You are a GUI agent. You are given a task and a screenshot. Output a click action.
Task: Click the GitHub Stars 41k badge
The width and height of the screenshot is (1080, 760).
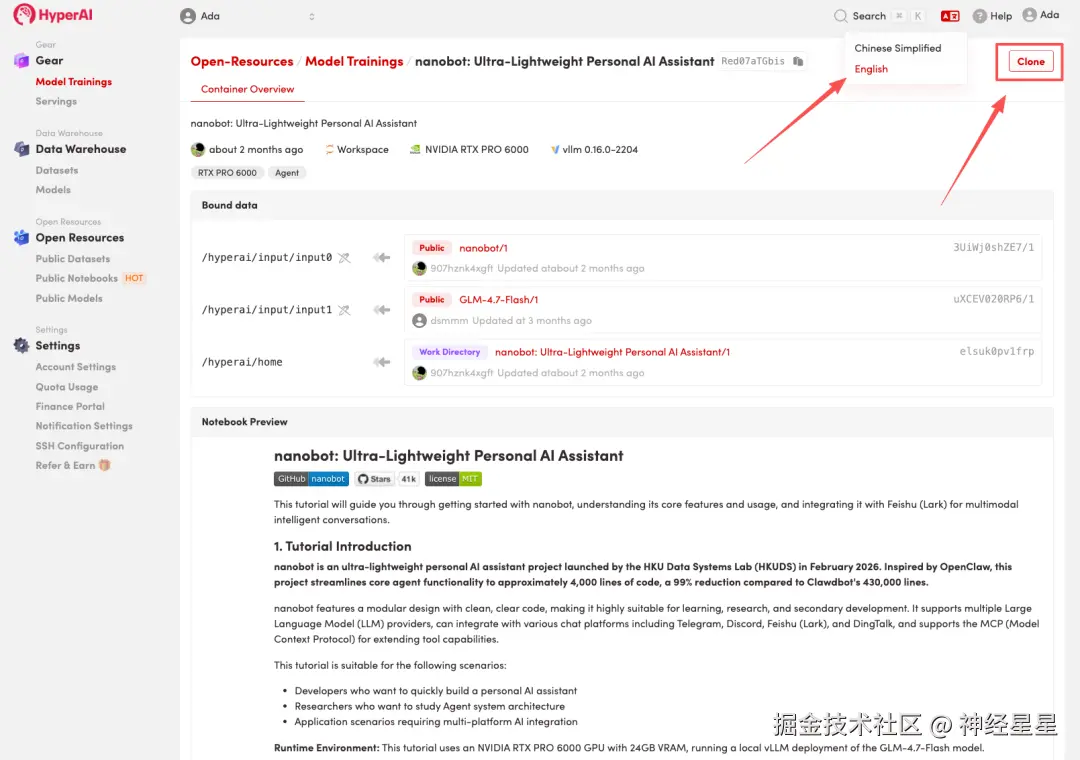tap(387, 479)
